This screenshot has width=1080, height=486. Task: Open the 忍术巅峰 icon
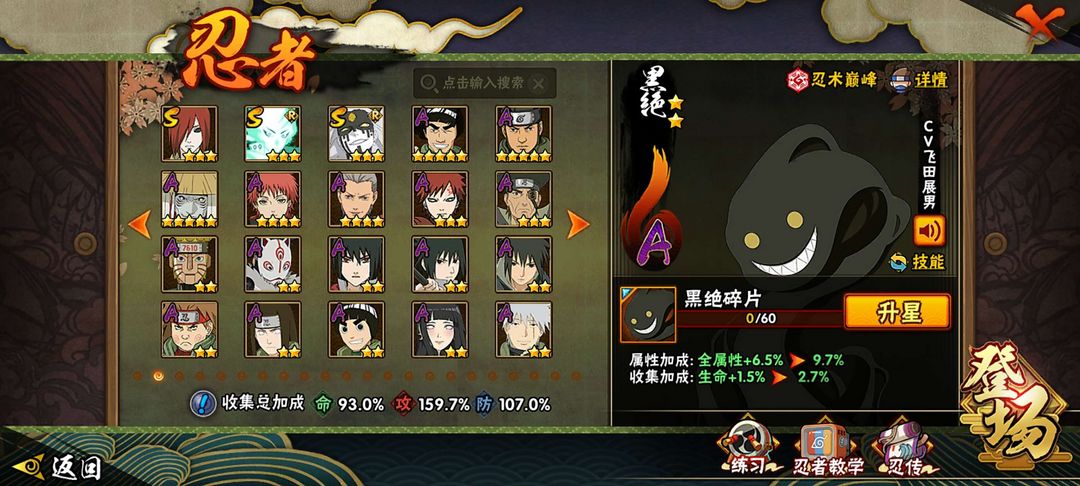[832, 80]
